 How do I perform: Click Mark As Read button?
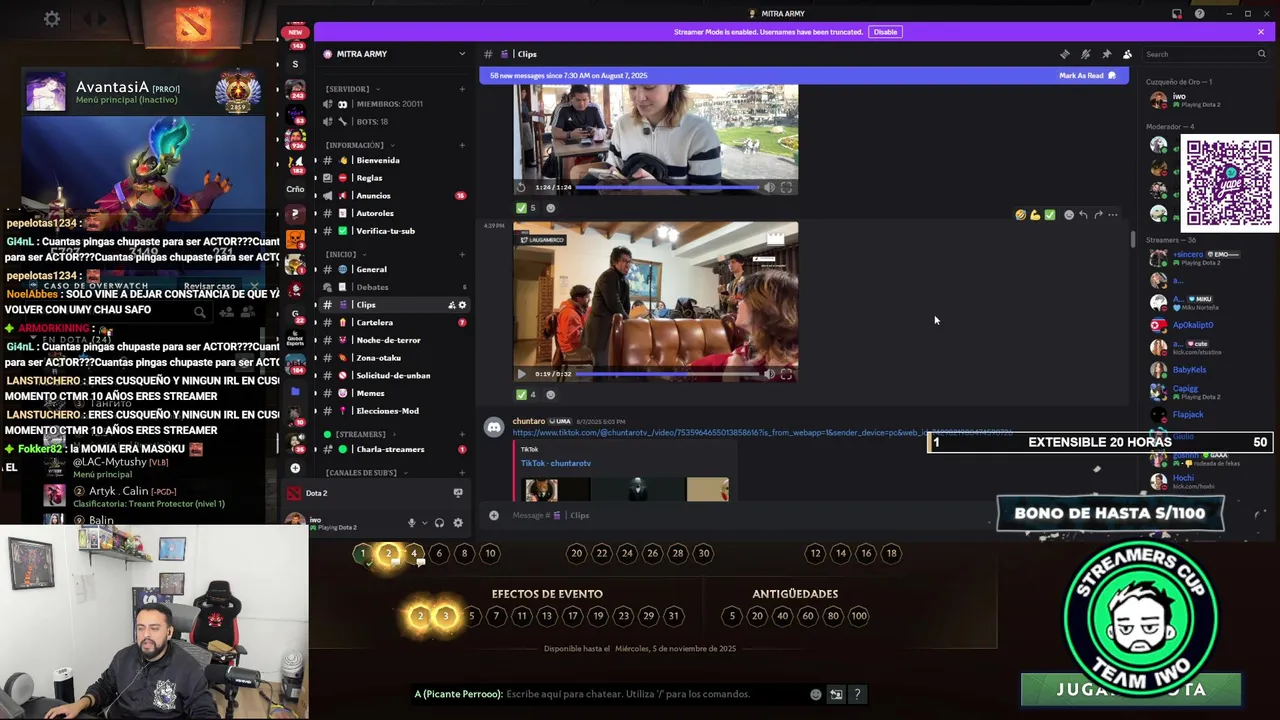pyautogui.click(x=1087, y=76)
